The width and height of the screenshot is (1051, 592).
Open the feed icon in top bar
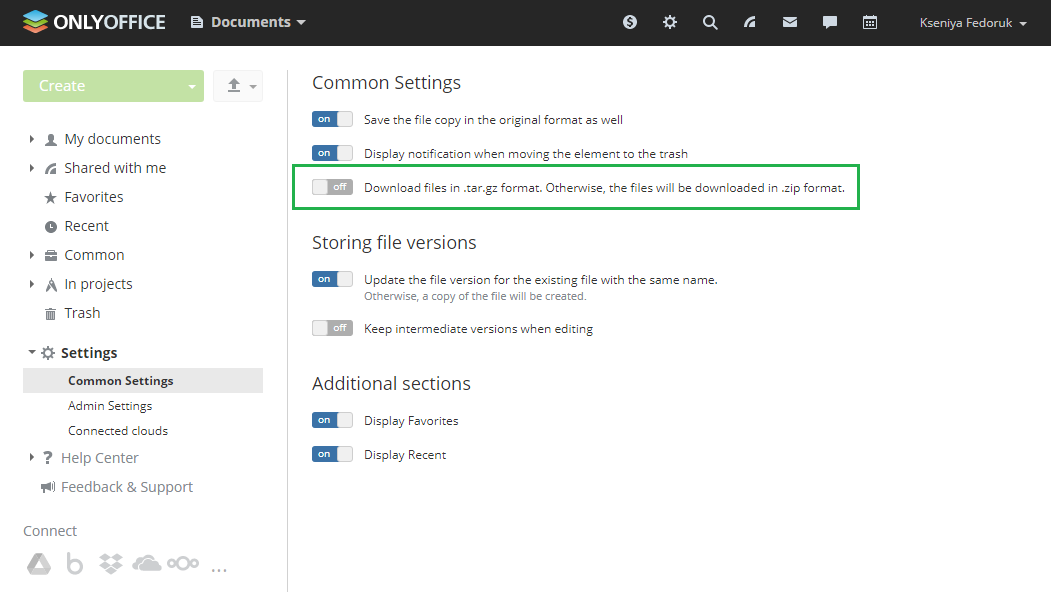(x=749, y=22)
